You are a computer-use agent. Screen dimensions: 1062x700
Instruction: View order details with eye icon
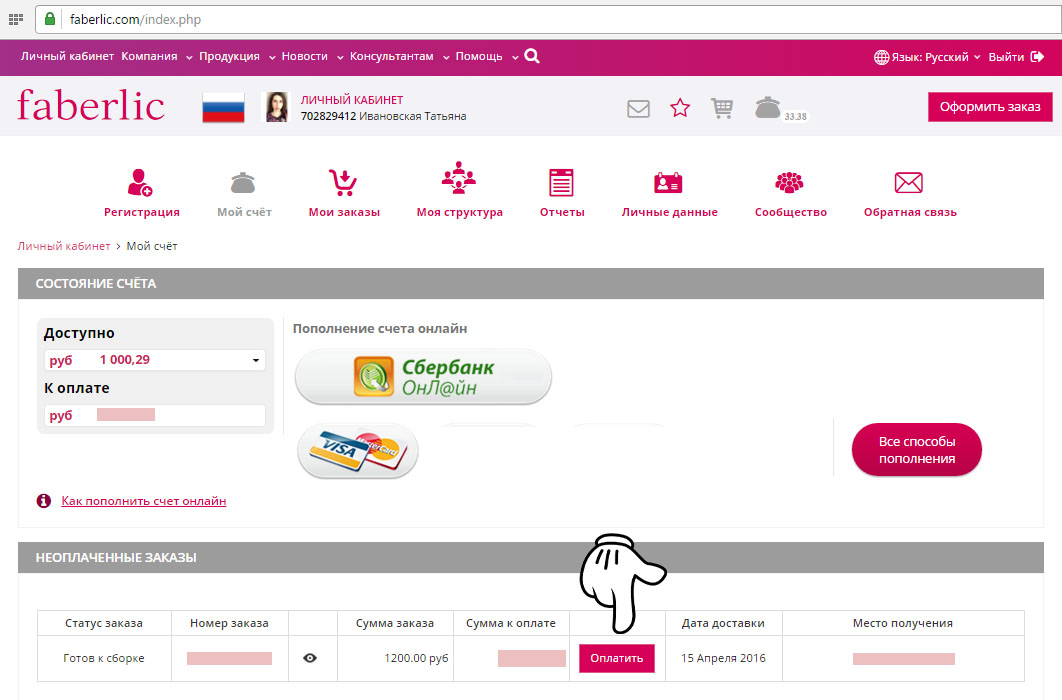pyautogui.click(x=310, y=658)
